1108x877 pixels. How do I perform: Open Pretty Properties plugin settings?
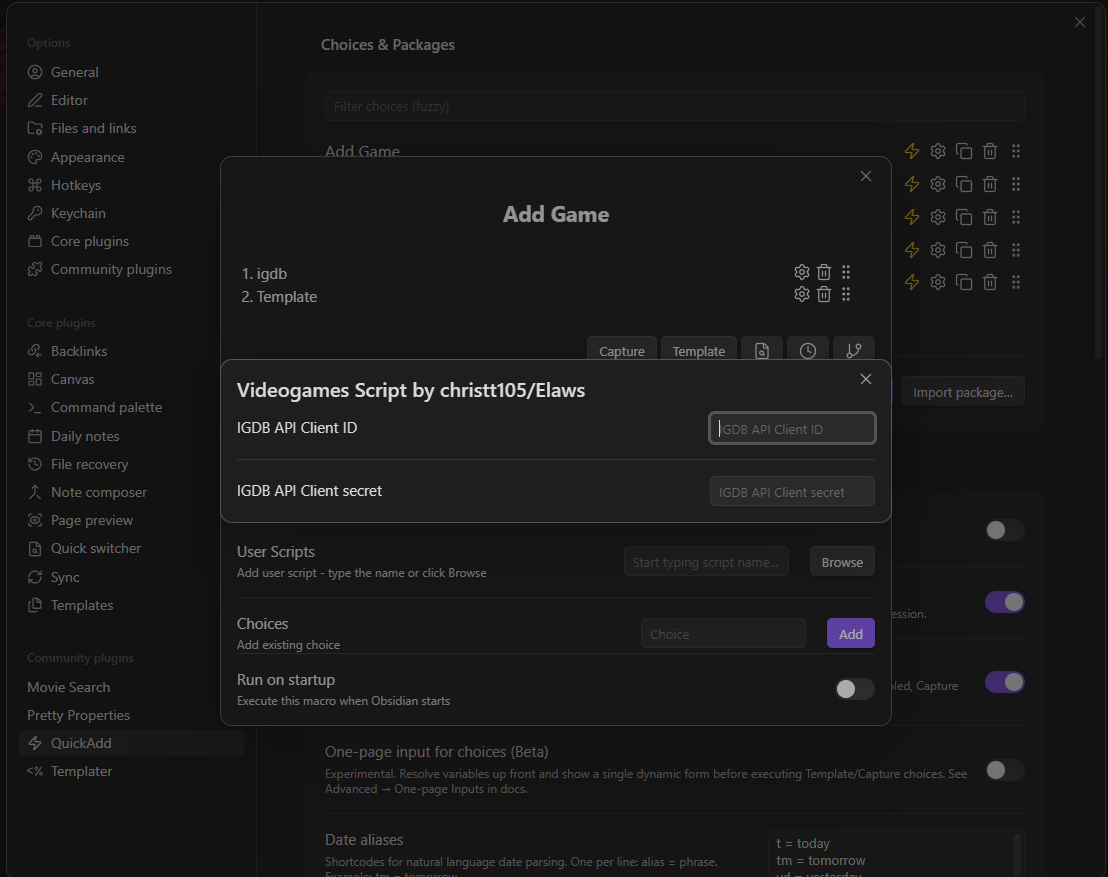pyautogui.click(x=78, y=715)
